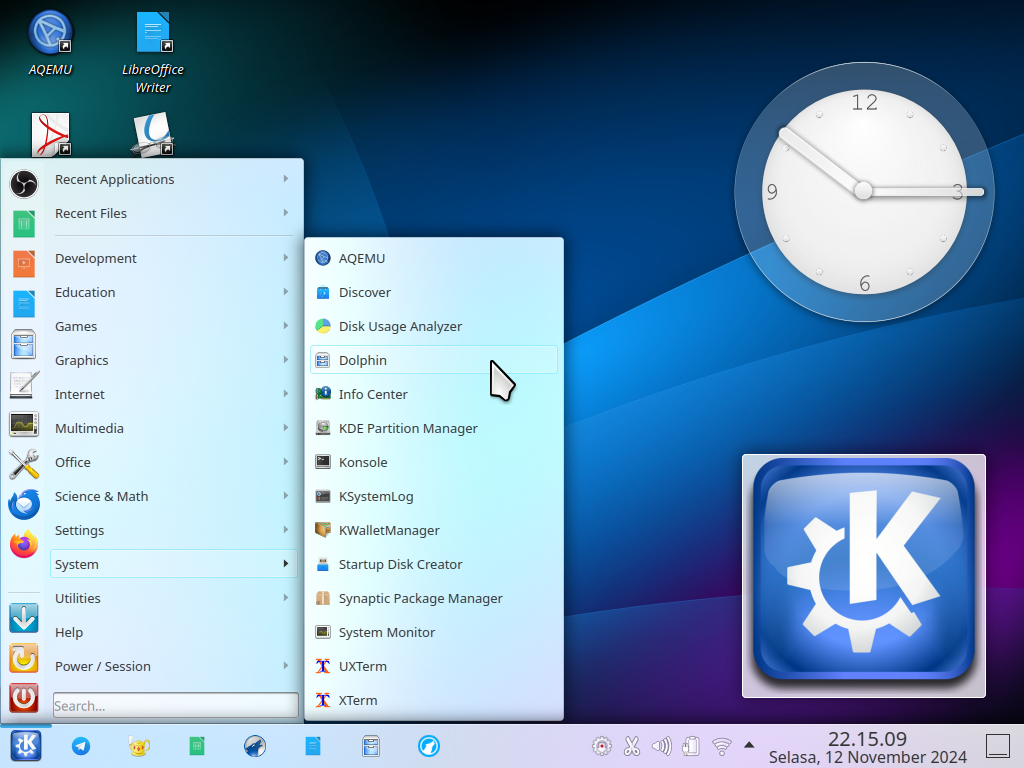Open file manager drawer icon in favorites column
This screenshot has width=1024, height=768.
(x=24, y=344)
